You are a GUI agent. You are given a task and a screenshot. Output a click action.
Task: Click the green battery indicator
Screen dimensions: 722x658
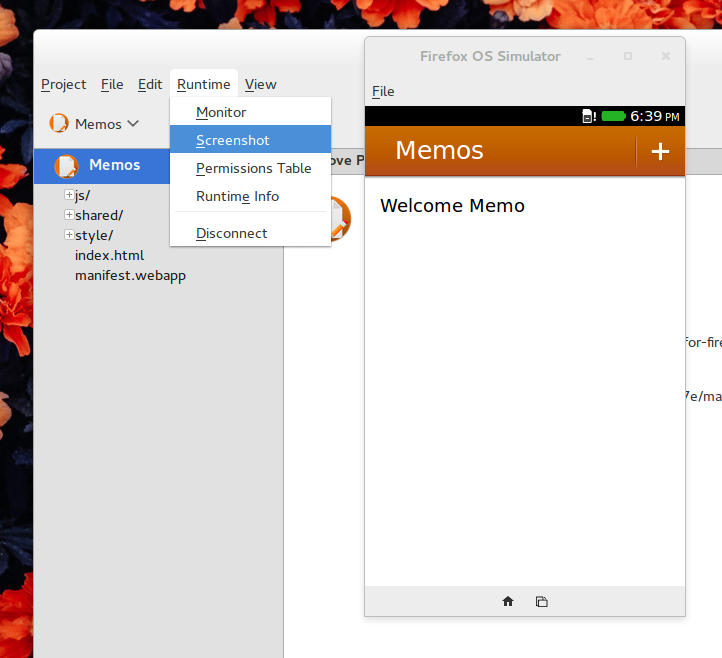614,116
